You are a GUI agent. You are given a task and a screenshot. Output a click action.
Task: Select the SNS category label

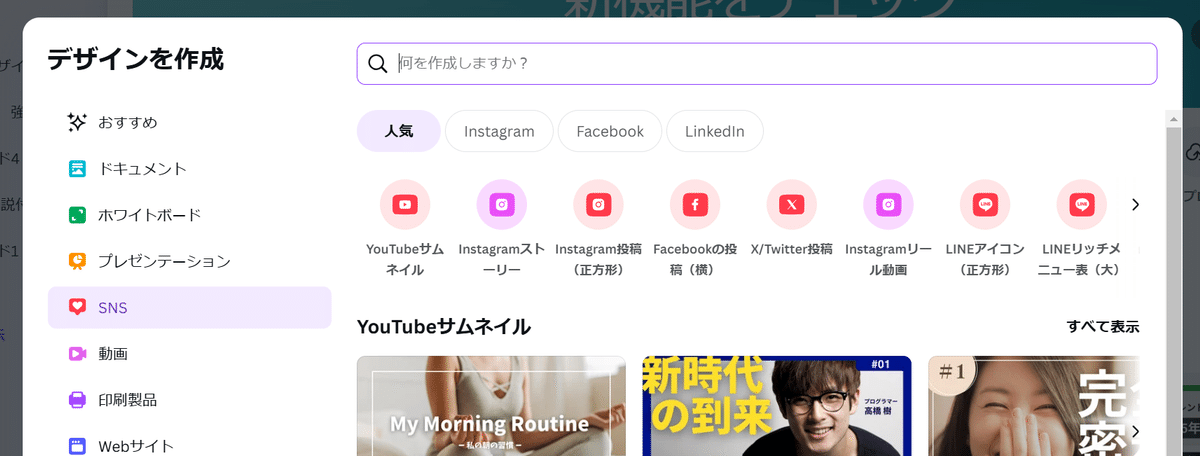tap(112, 308)
